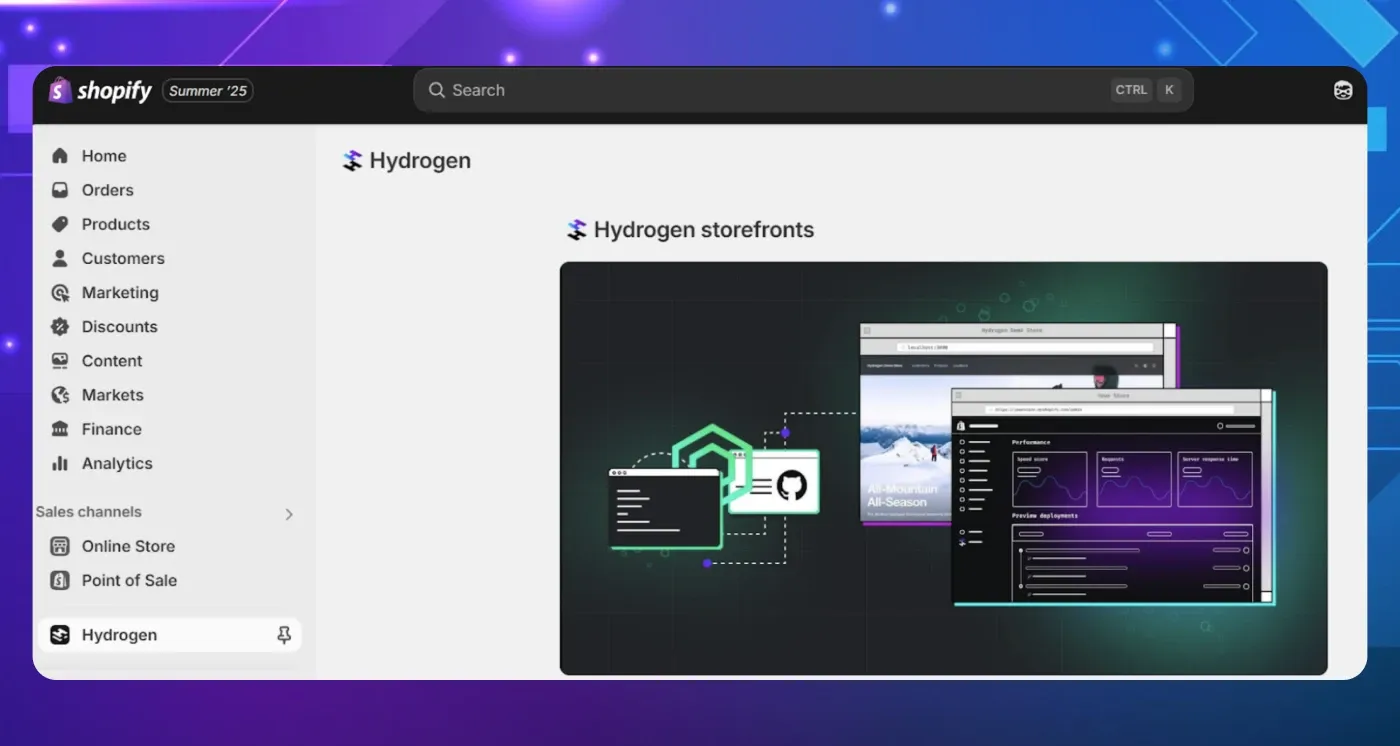Viewport: 1400px width, 746px height.
Task: Unpin Hydrogen using the pin icon
Action: (284, 634)
